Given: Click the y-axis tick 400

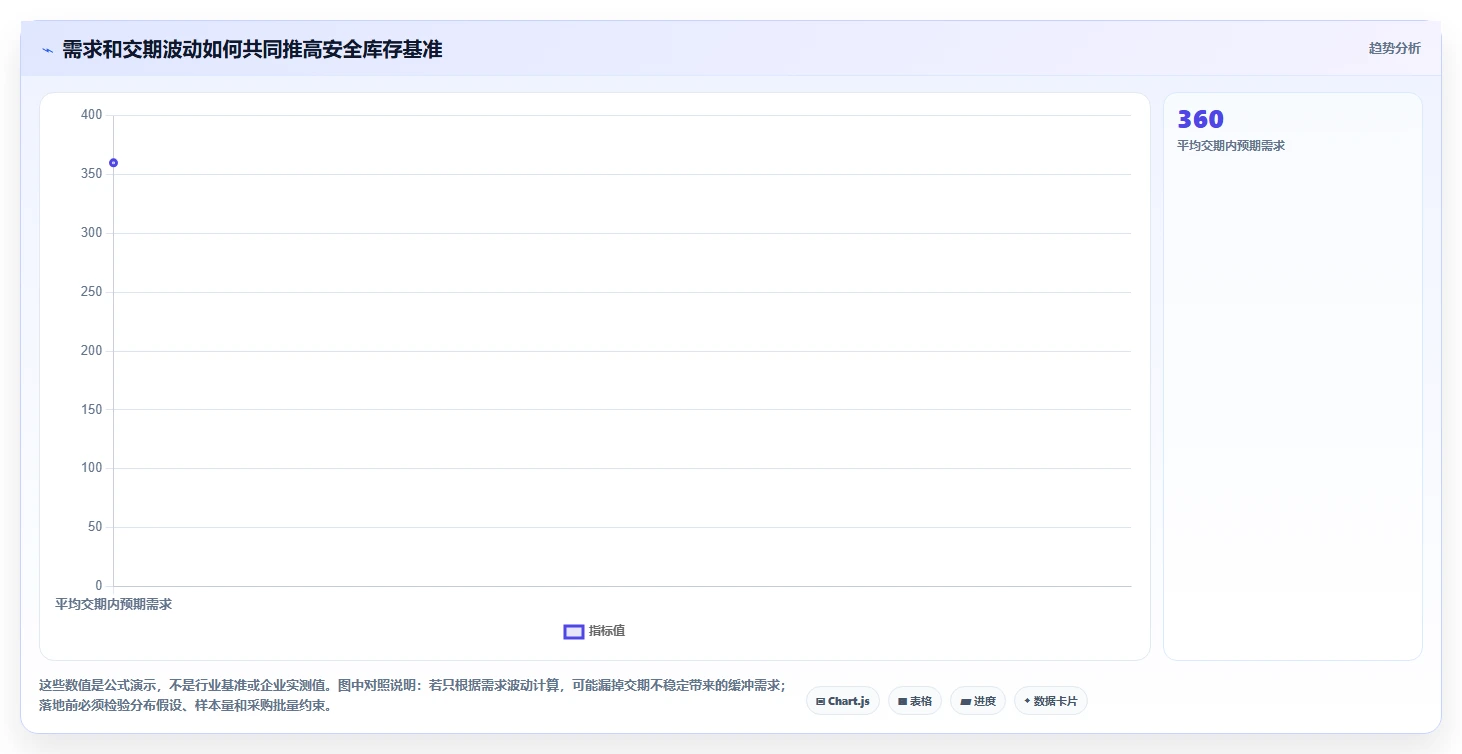Looking at the screenshot, I should pyautogui.click(x=92, y=115).
